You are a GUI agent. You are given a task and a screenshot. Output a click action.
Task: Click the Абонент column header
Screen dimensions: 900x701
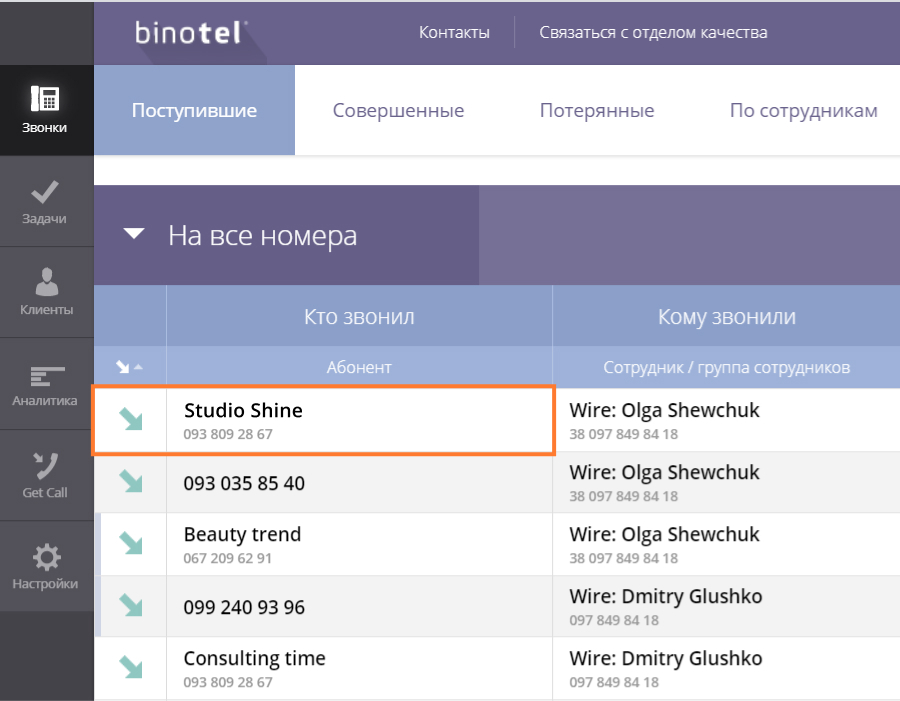[x=359, y=368]
